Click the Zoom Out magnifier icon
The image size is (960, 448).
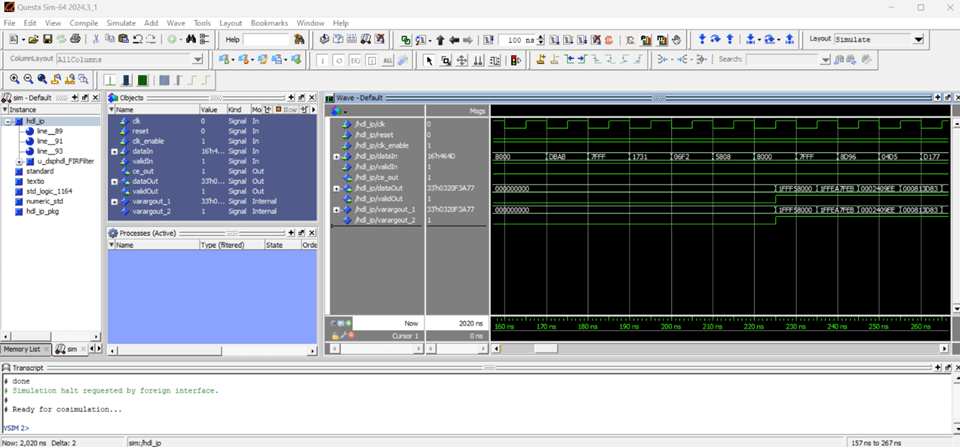(28, 79)
